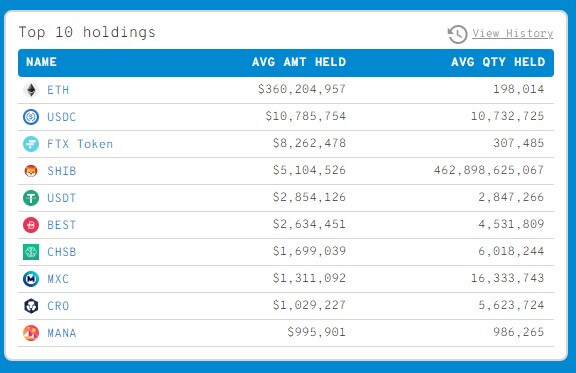576x373 pixels.
Task: Click the SHIB dog icon
Action: (x=31, y=171)
